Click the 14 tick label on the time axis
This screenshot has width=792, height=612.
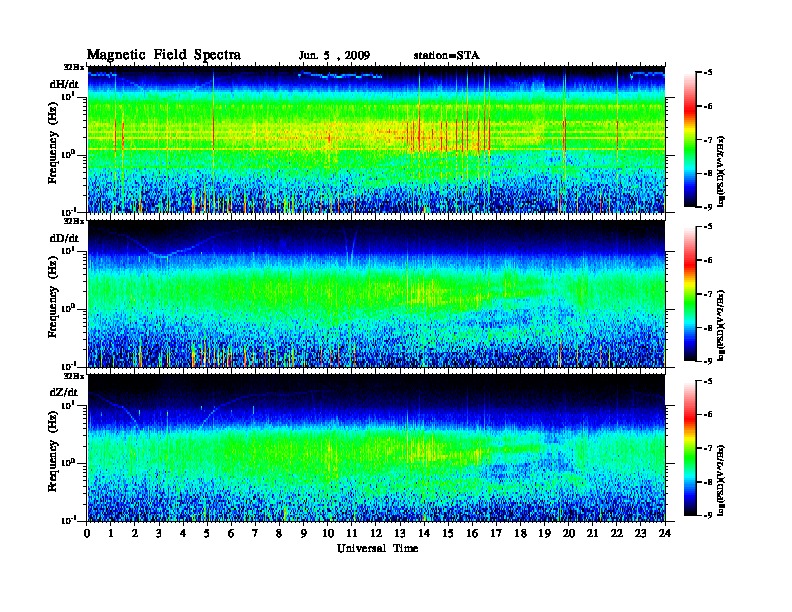coord(424,534)
